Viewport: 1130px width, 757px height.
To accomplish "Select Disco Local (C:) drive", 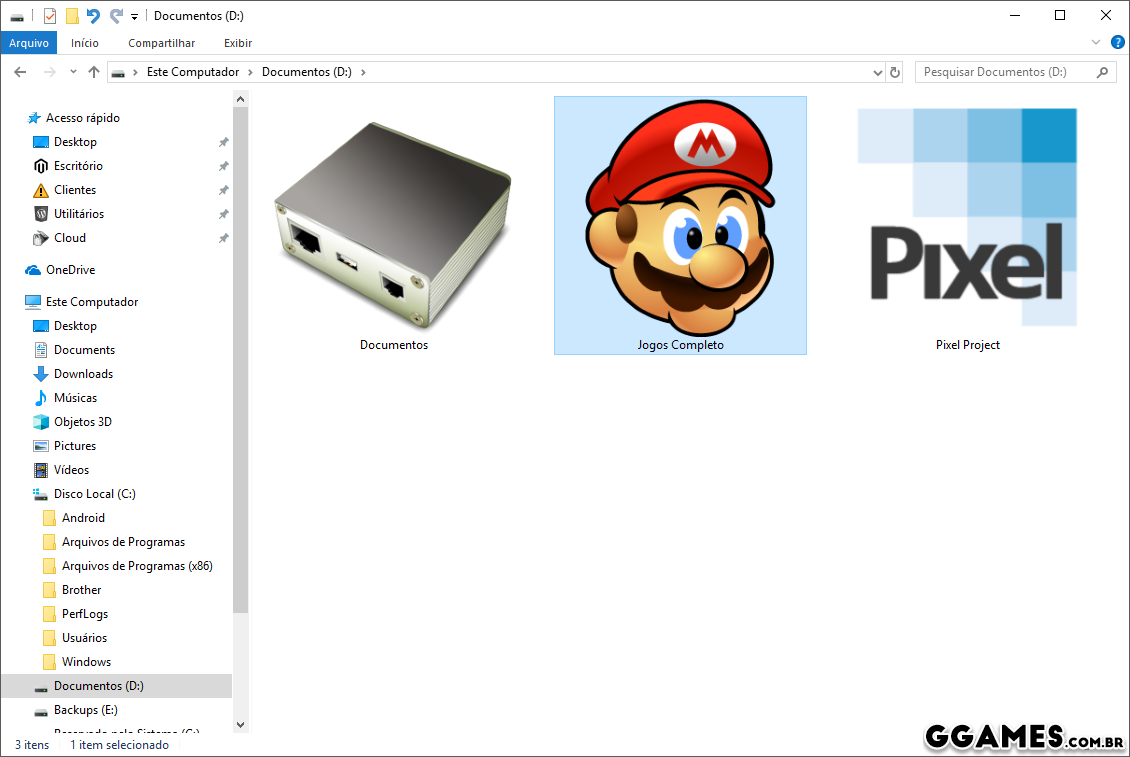I will [94, 494].
